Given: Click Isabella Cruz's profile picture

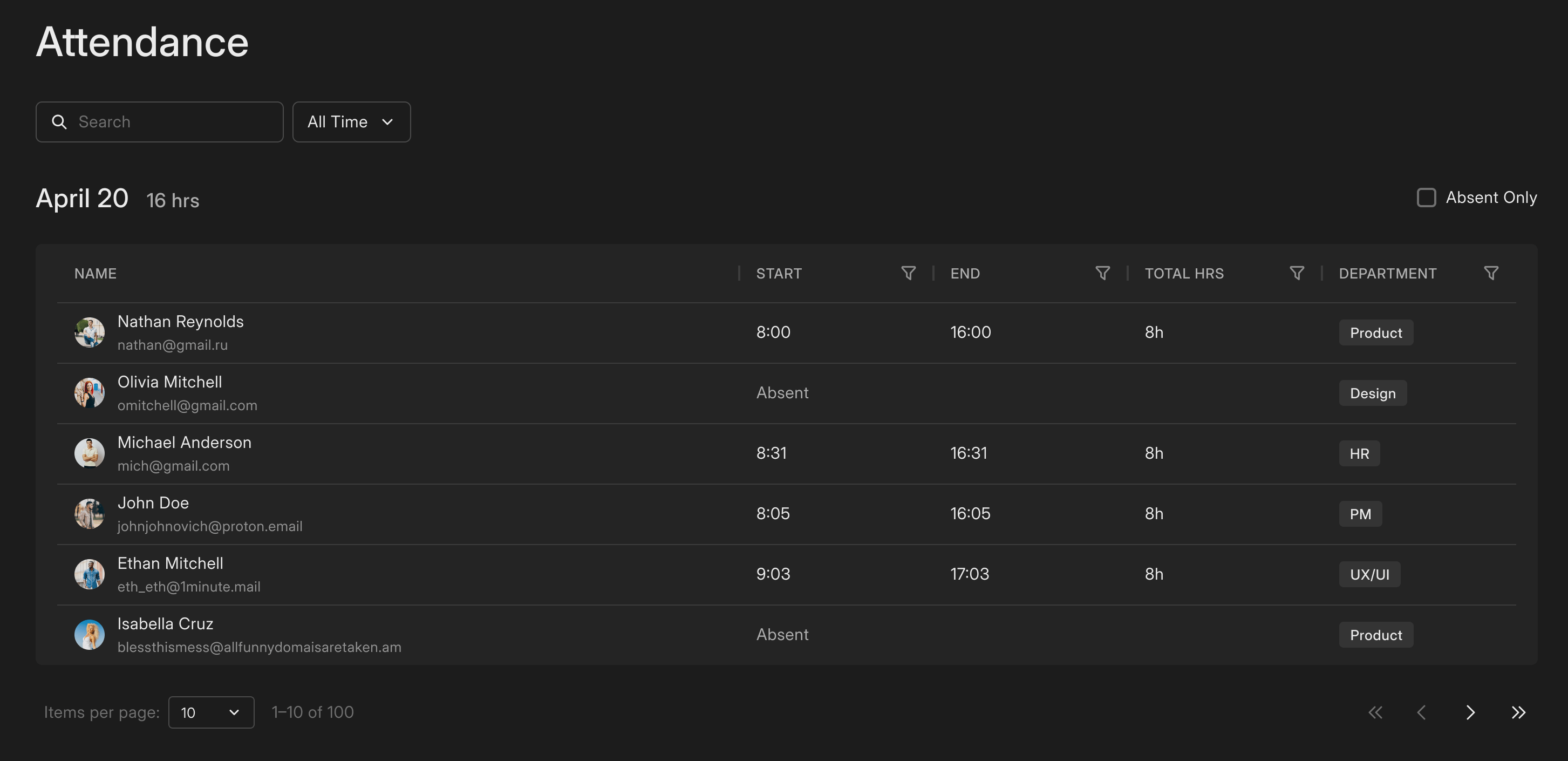Looking at the screenshot, I should coord(90,634).
